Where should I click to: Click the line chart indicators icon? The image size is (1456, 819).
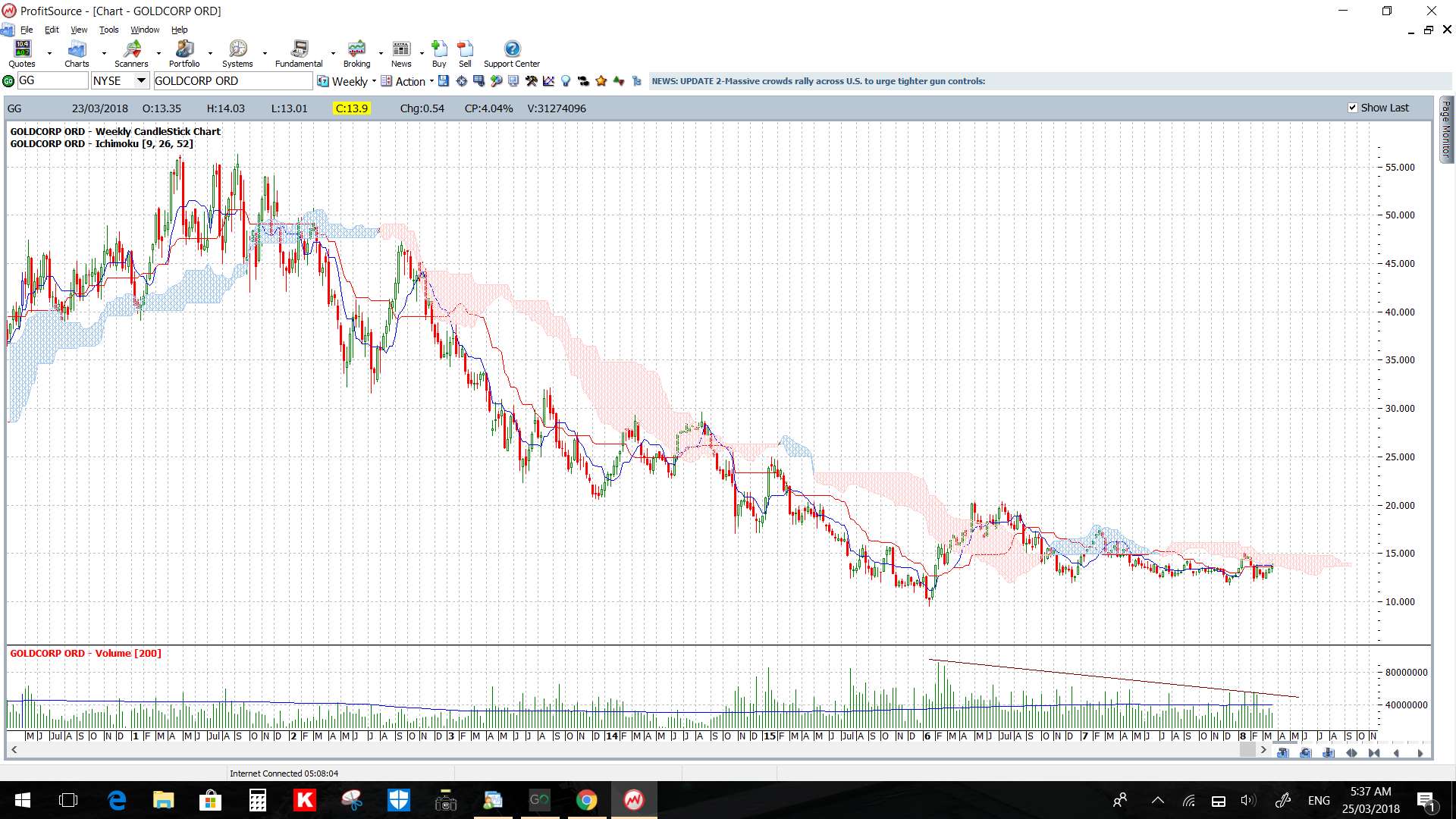pyautogui.click(x=548, y=81)
